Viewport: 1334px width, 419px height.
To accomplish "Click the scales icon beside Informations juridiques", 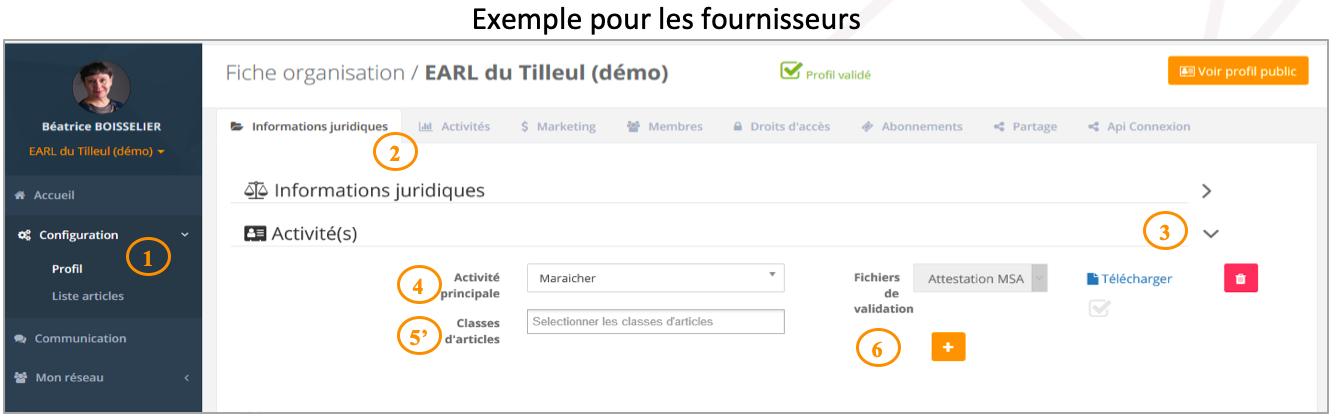I will (x=256, y=190).
